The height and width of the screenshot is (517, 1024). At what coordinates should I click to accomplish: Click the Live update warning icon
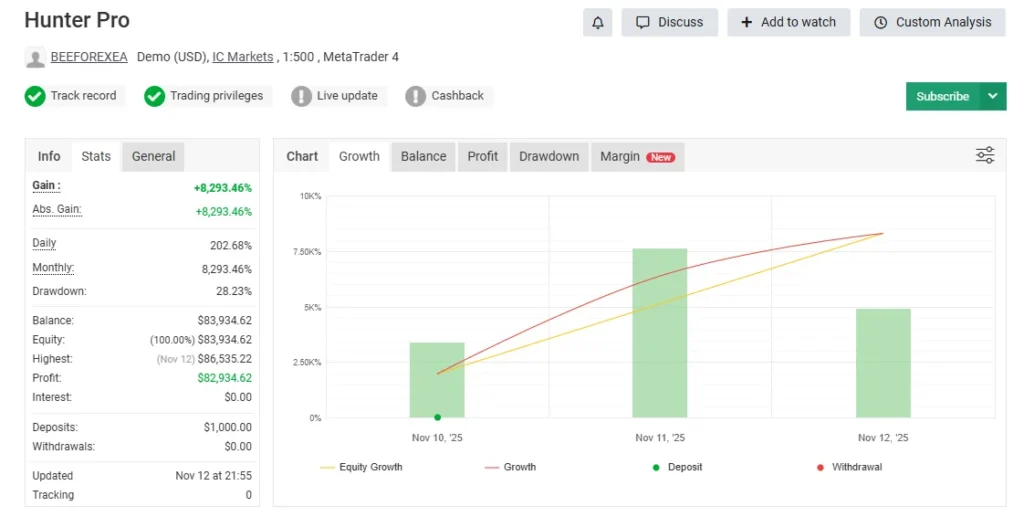pyautogui.click(x=301, y=96)
